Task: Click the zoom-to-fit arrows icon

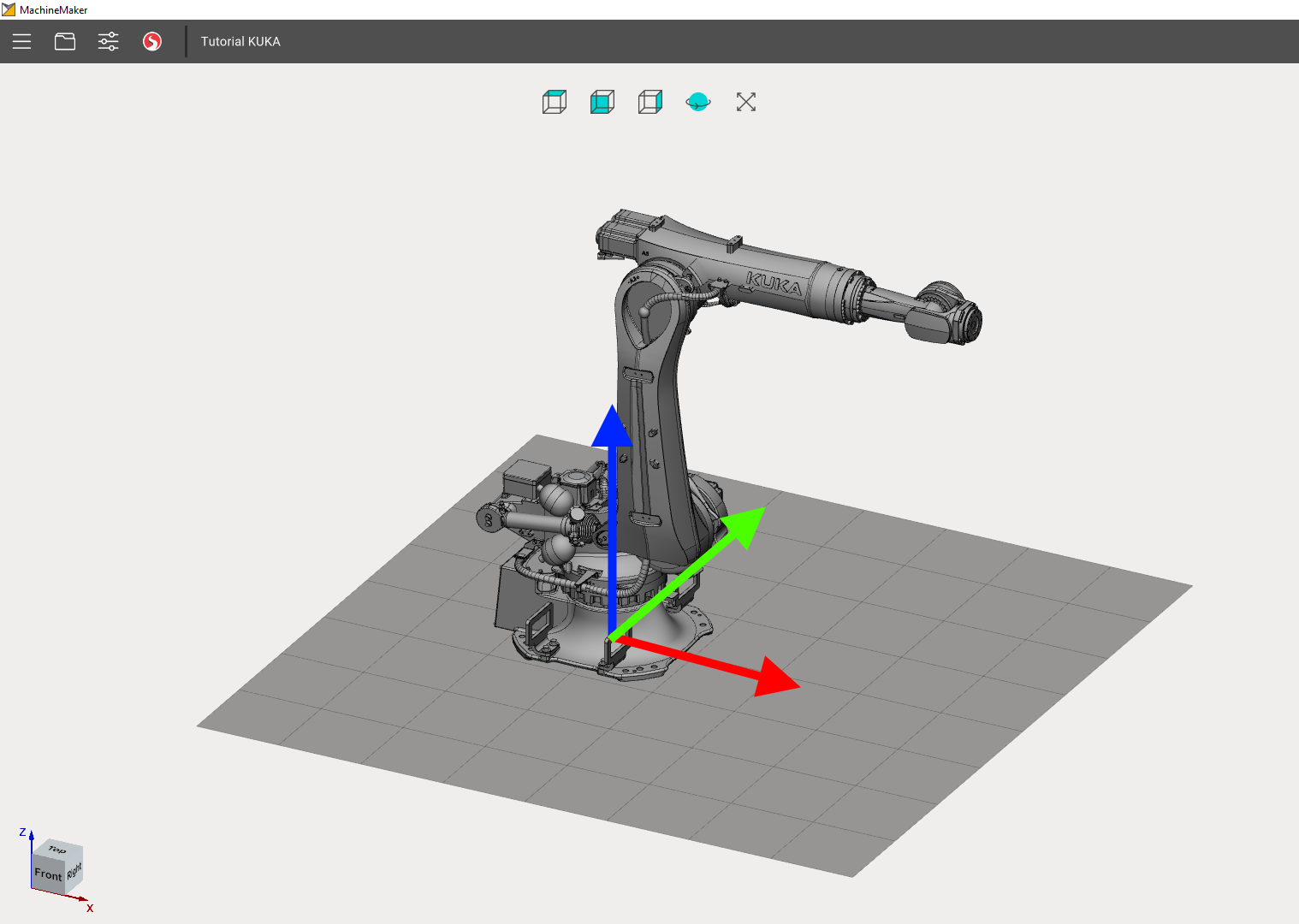Action: [x=746, y=103]
